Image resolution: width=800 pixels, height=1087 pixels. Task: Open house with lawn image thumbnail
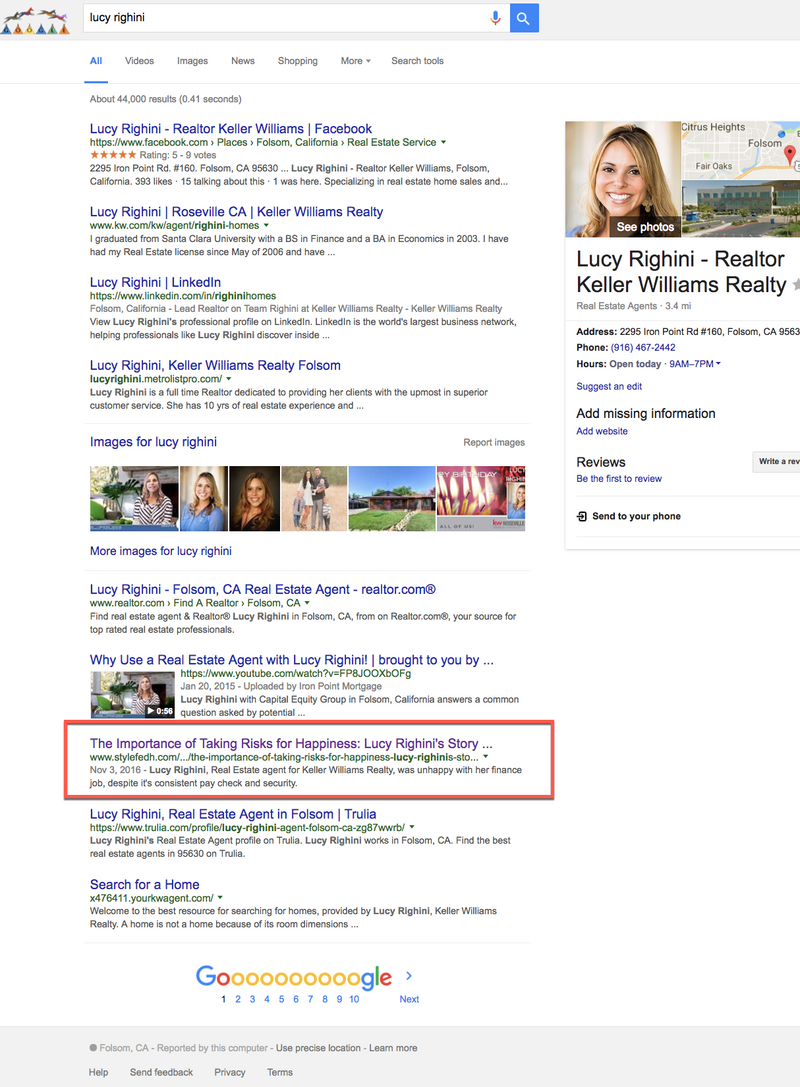(392, 498)
